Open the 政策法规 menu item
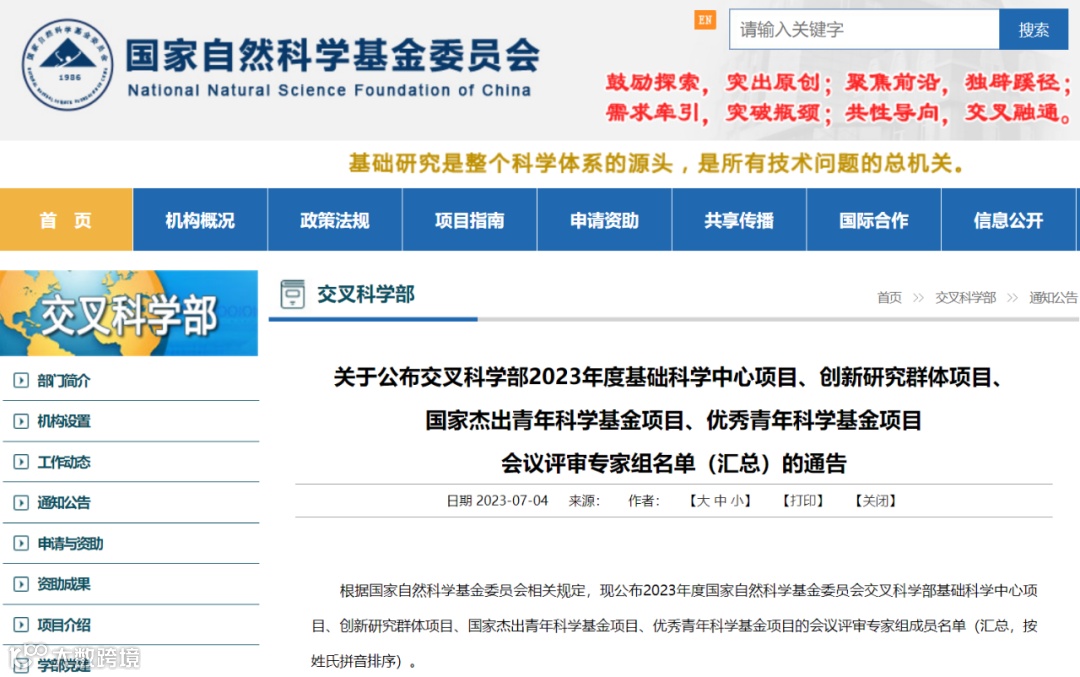1080x677 pixels. (x=335, y=220)
